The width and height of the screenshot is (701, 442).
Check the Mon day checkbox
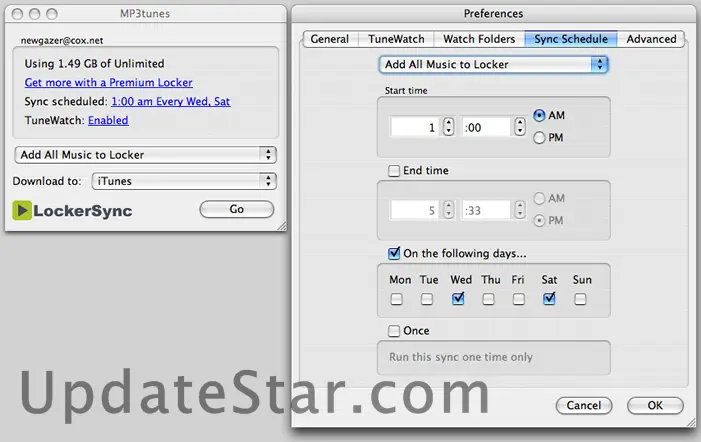point(396,299)
